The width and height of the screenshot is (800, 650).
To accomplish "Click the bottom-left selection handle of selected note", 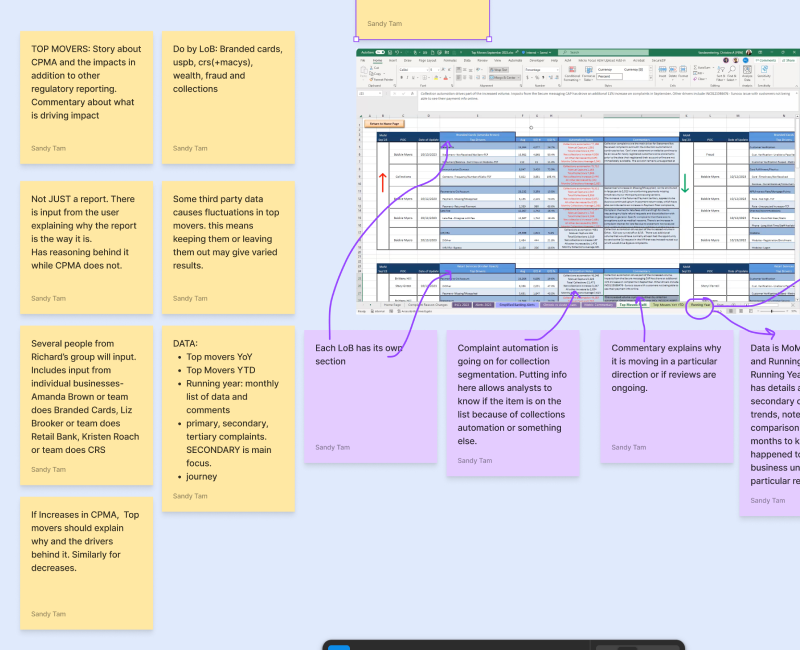I will 356,39.
